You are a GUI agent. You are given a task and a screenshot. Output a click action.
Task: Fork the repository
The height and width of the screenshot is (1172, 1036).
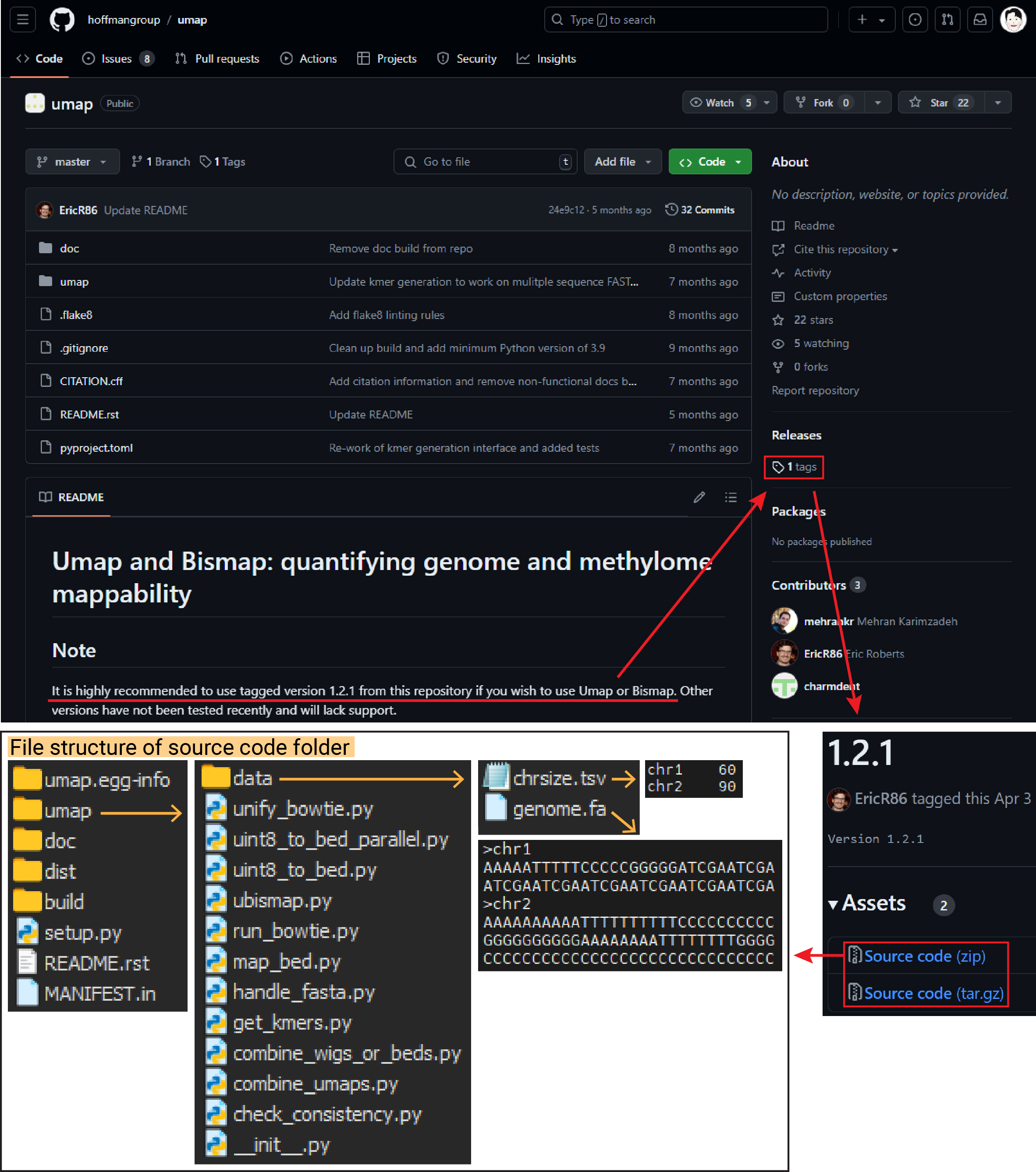[x=824, y=103]
